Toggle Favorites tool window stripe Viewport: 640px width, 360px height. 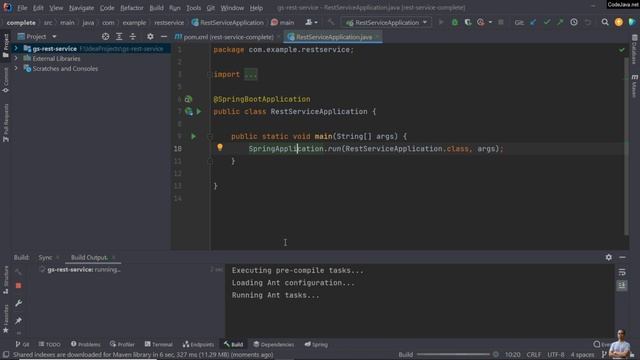pyautogui.click(x=5, y=318)
